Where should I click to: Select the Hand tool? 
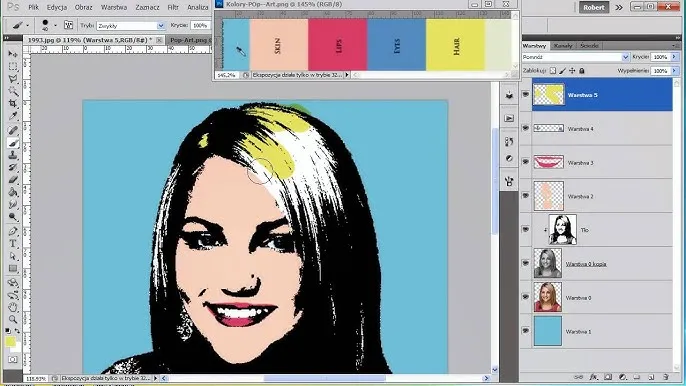(13, 307)
